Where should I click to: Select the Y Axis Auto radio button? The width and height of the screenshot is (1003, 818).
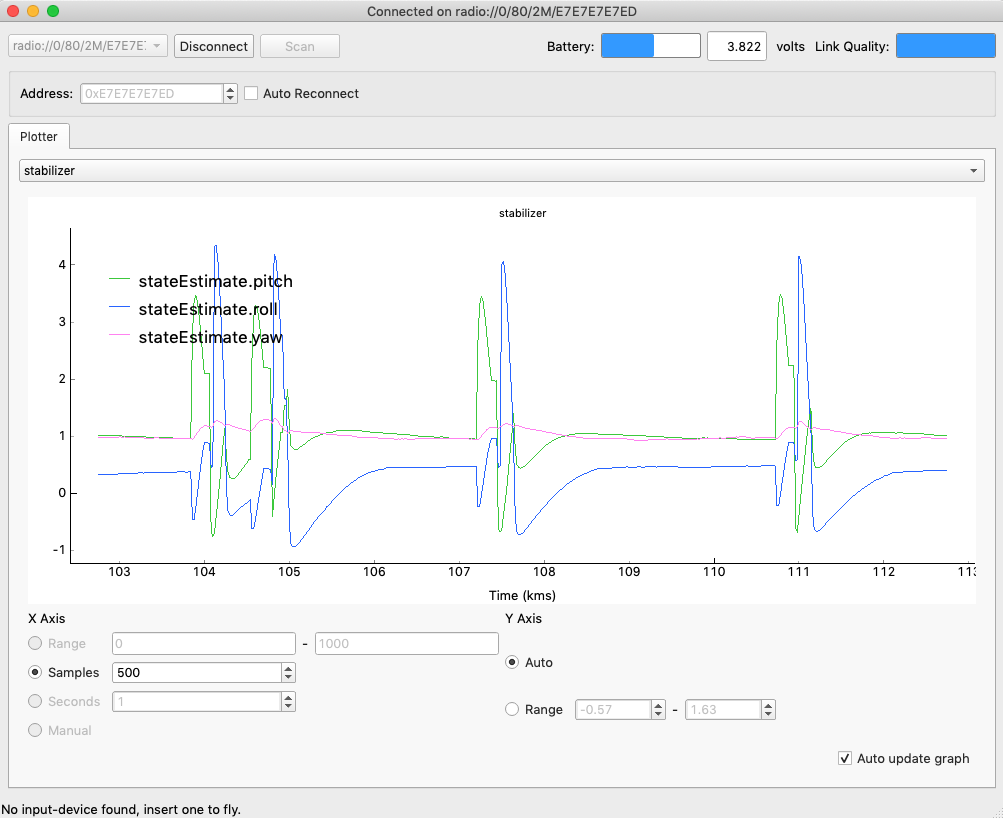513,662
